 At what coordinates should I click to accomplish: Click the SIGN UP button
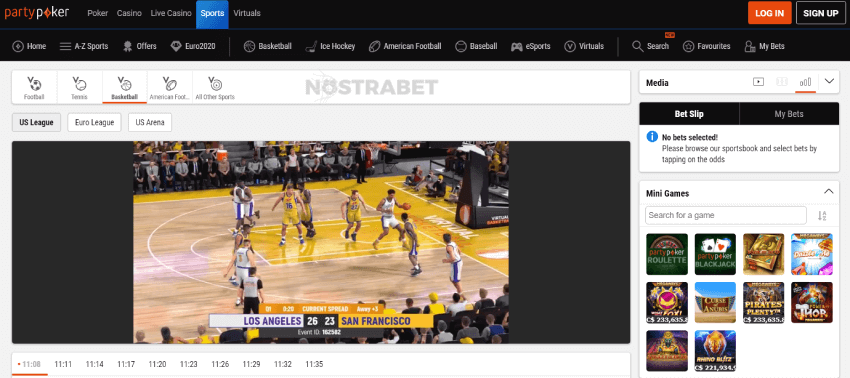pos(821,13)
